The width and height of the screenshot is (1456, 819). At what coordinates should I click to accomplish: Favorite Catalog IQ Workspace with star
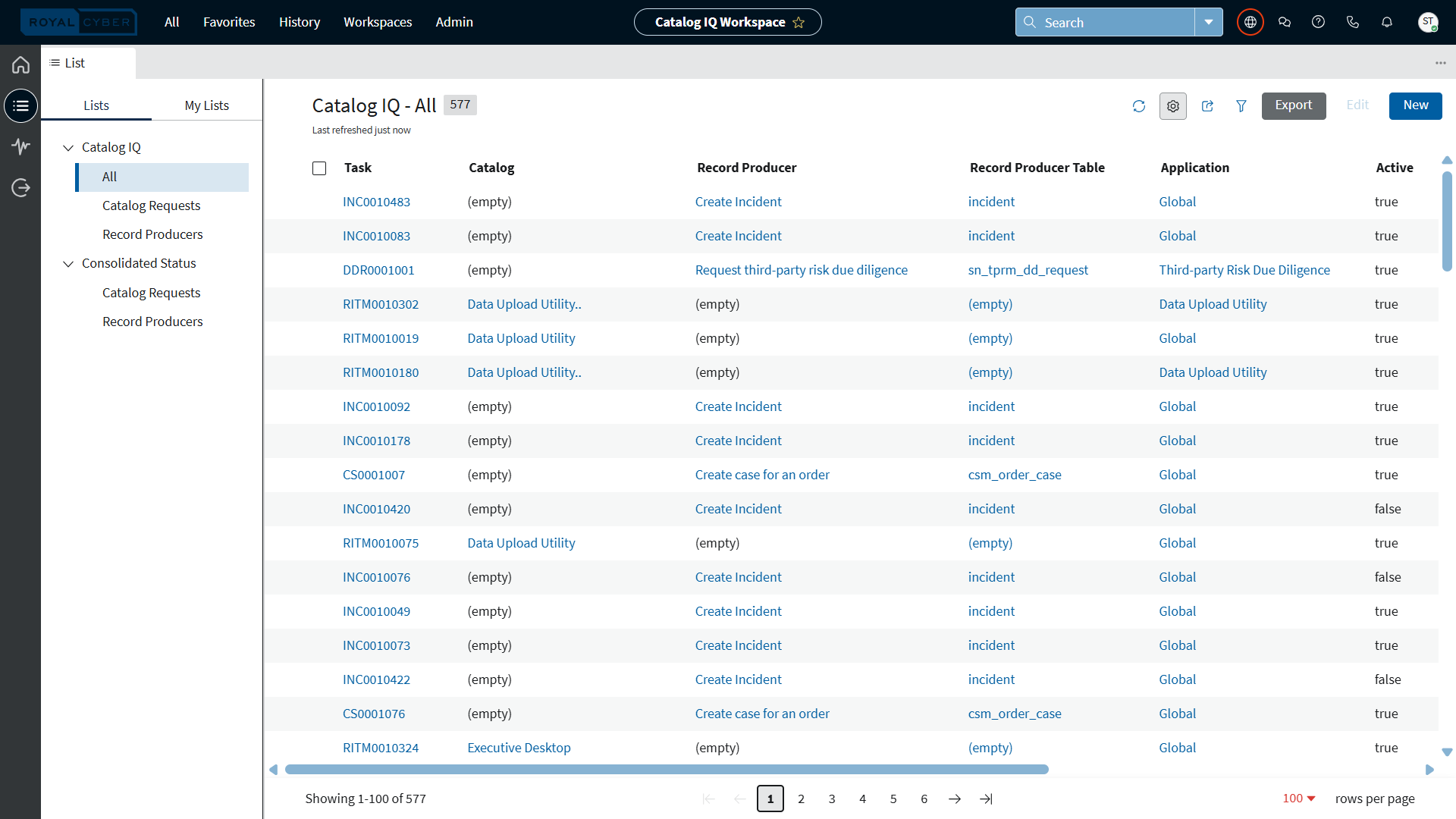[x=799, y=23]
